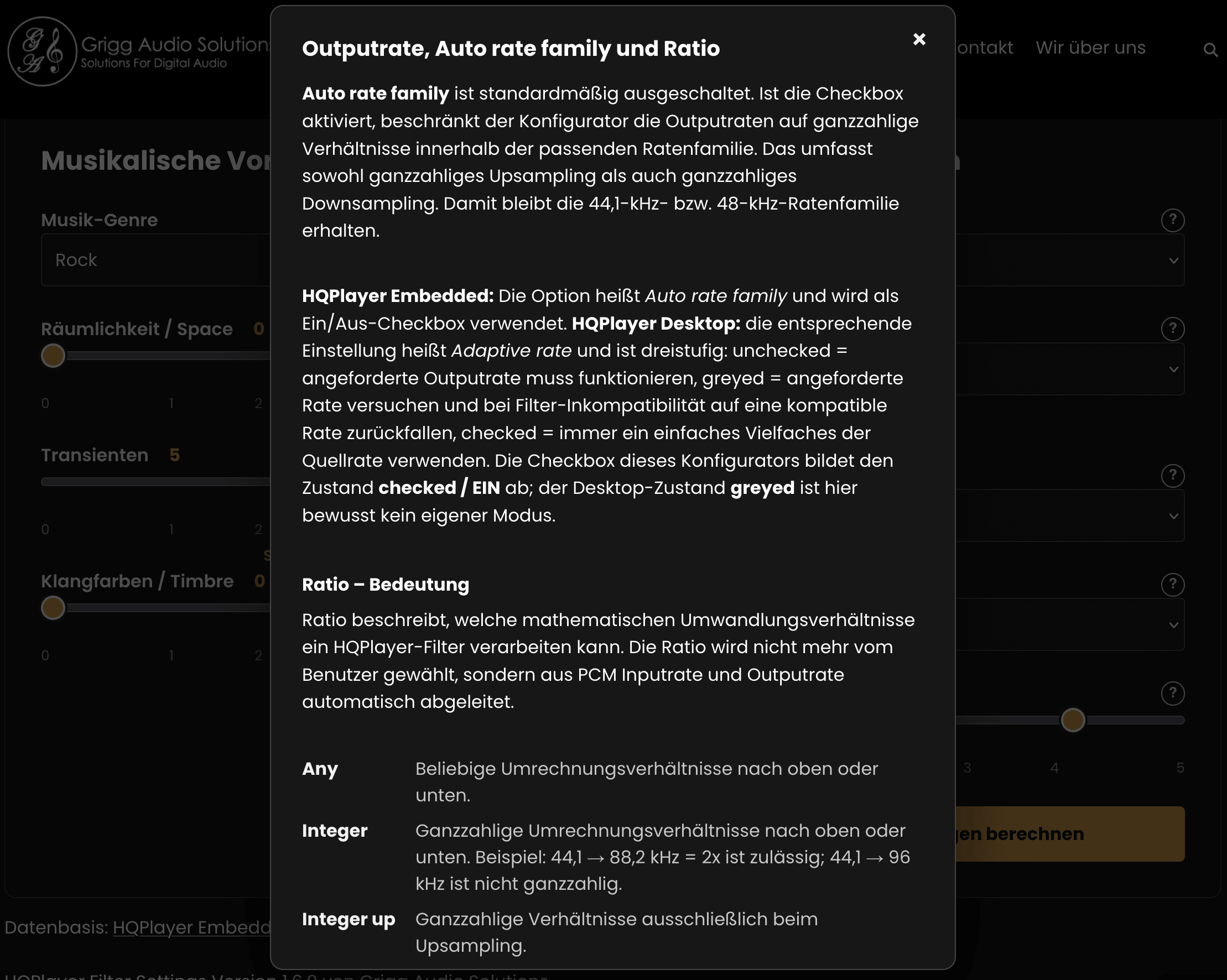Click the orange berechnen button
The width and height of the screenshot is (1227, 980).
point(1070,834)
